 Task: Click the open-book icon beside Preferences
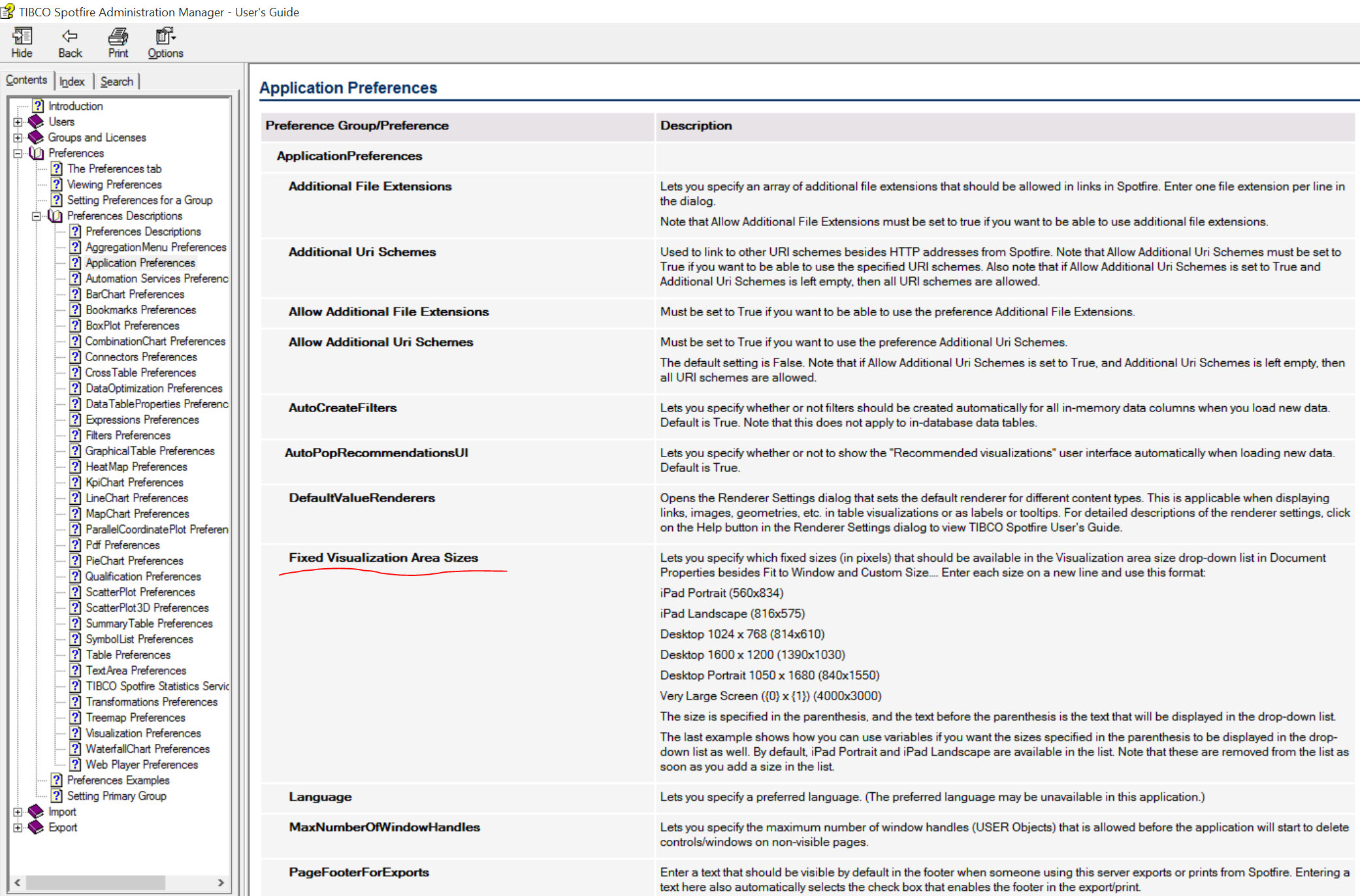pos(37,153)
